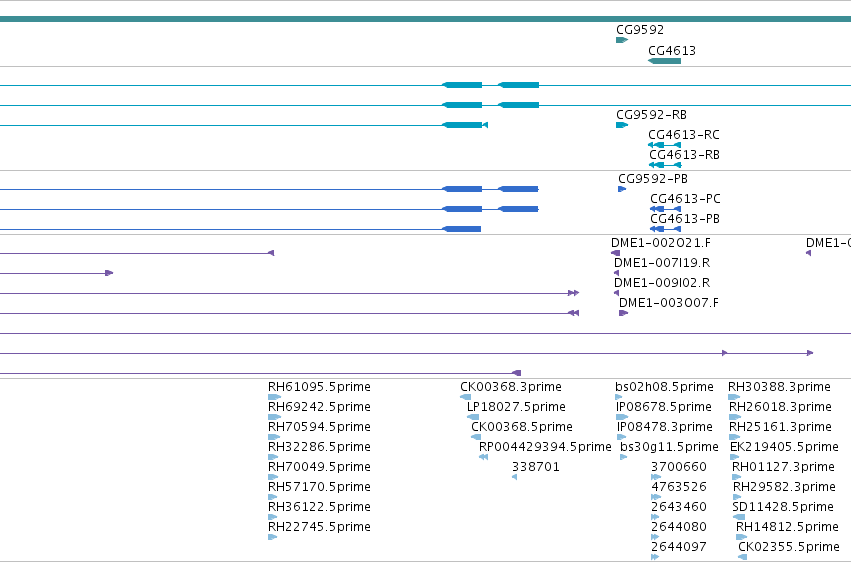
Task: Click the CG4613-RB transcript glyph
Action: [664, 165]
